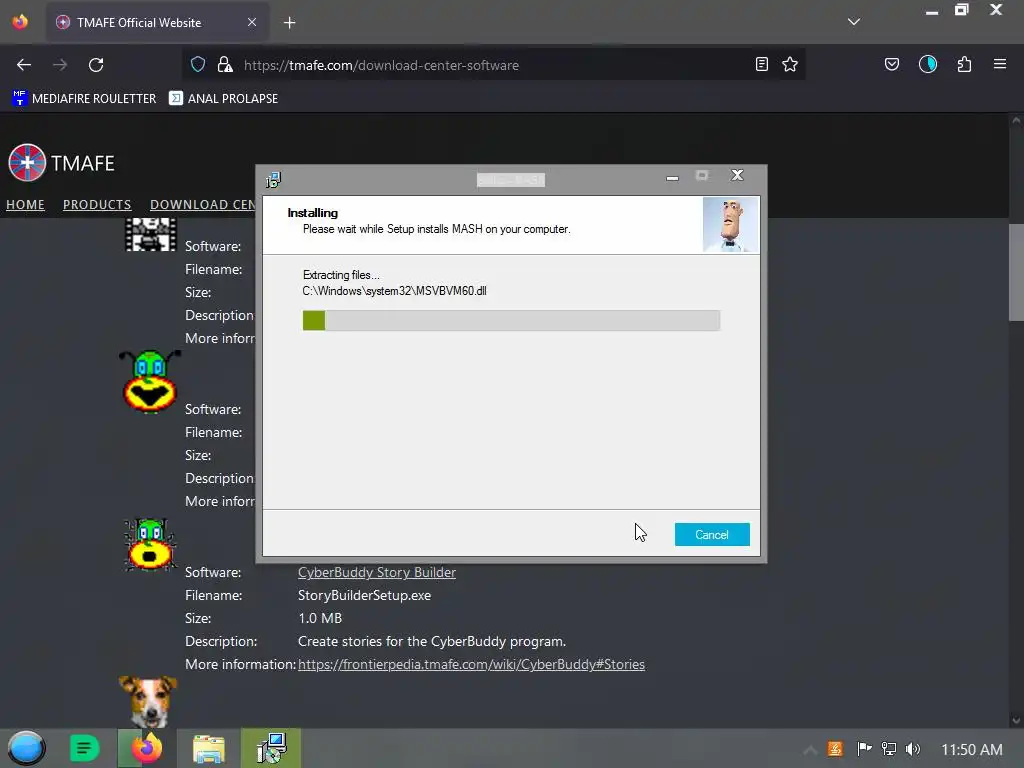Click the Create stories for the CyberBuddy description
The width and height of the screenshot is (1024, 768).
(432, 641)
